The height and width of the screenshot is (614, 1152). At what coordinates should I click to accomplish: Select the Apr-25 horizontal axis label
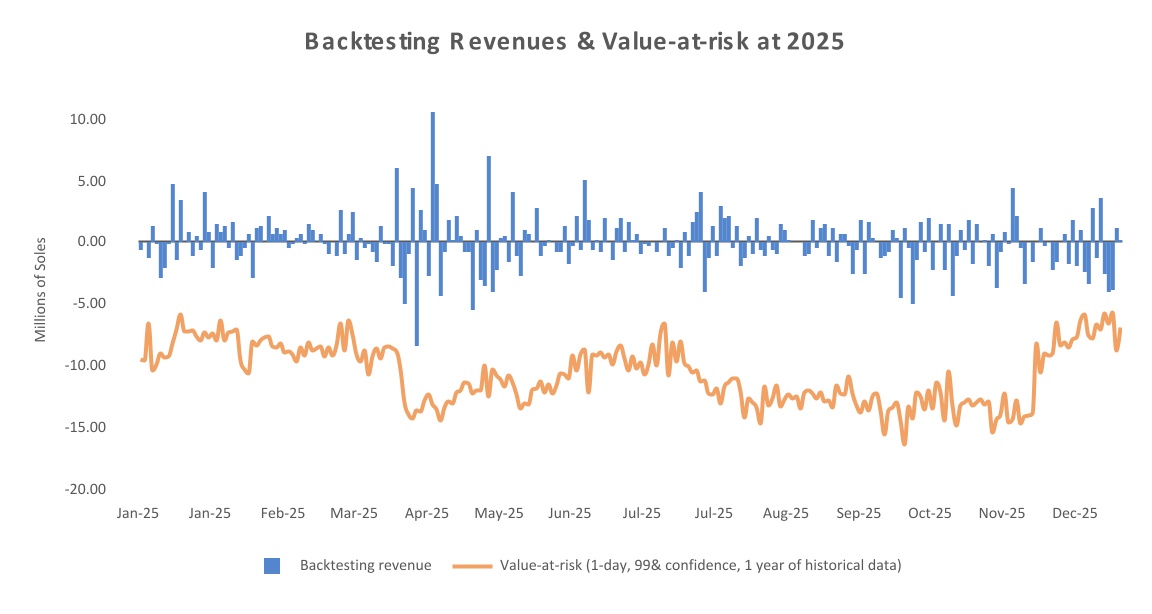pyautogui.click(x=427, y=513)
